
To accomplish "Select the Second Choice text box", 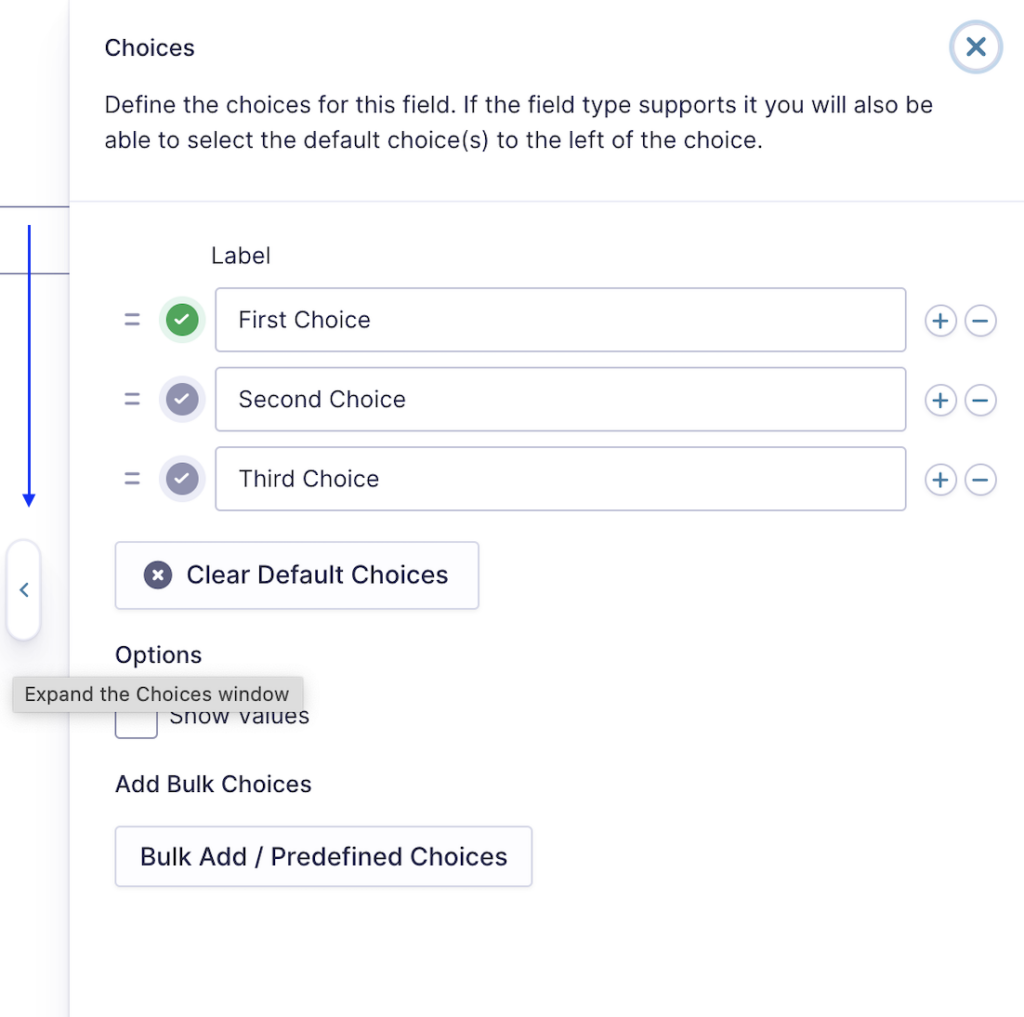I will point(560,399).
